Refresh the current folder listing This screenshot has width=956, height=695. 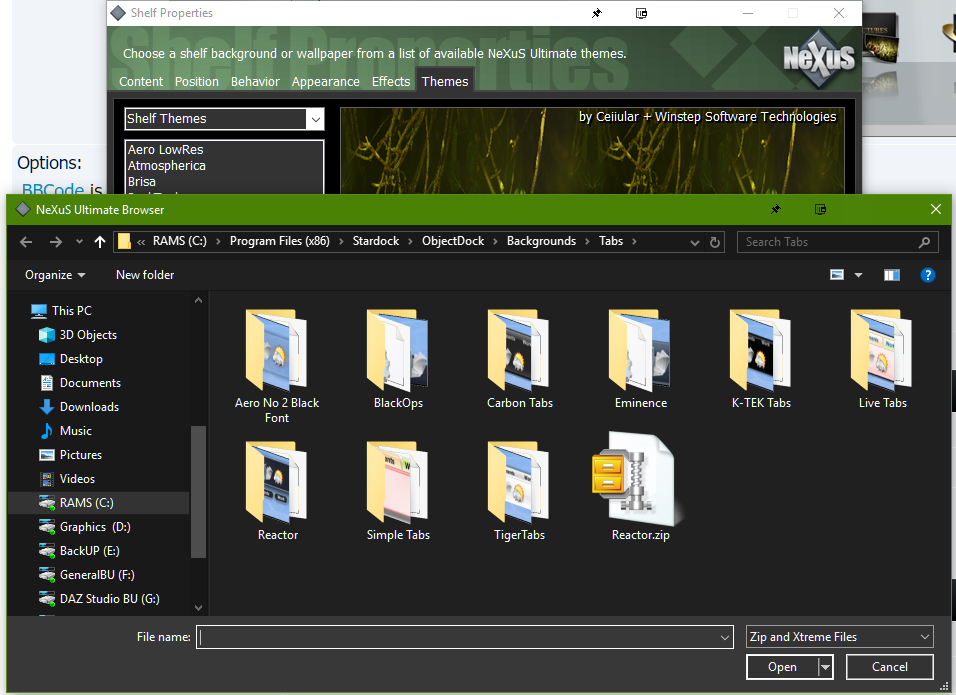[715, 242]
